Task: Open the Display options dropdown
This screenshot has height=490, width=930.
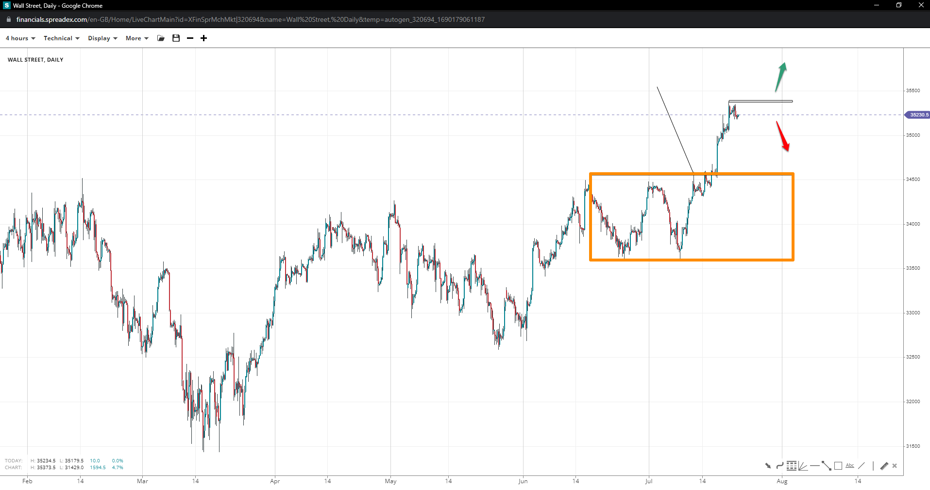Action: click(102, 38)
